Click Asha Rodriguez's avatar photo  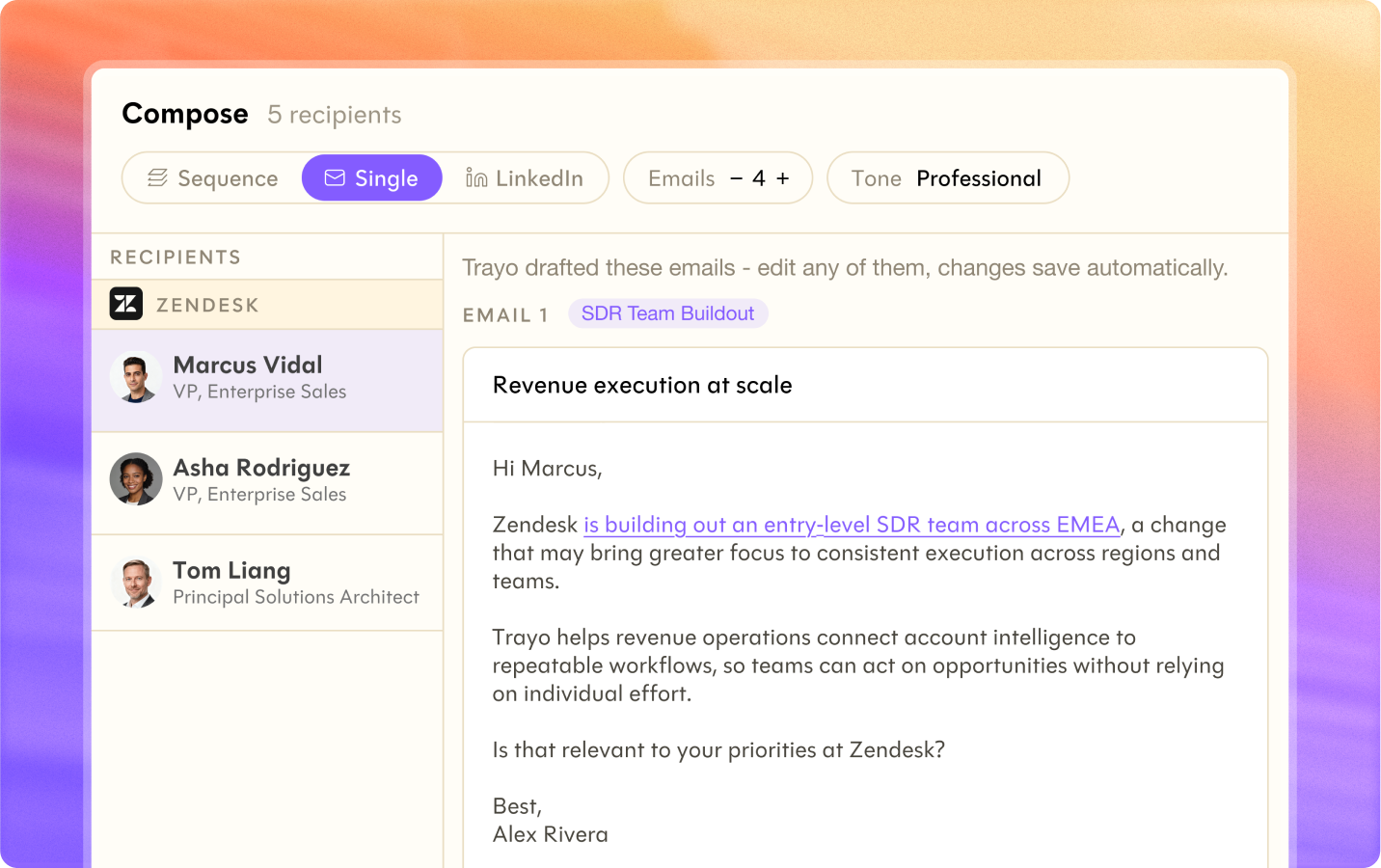click(136, 479)
